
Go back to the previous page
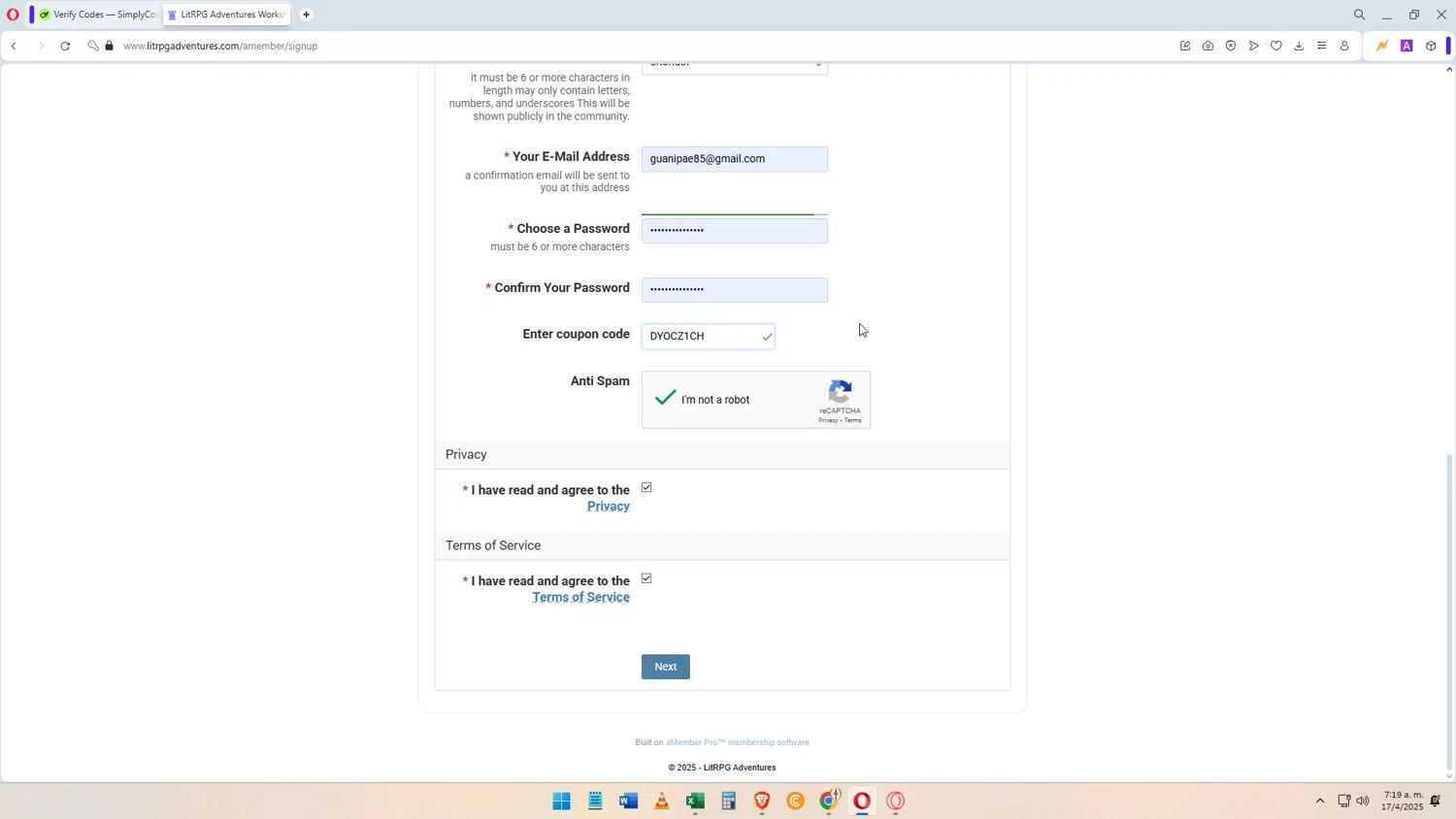[x=14, y=46]
